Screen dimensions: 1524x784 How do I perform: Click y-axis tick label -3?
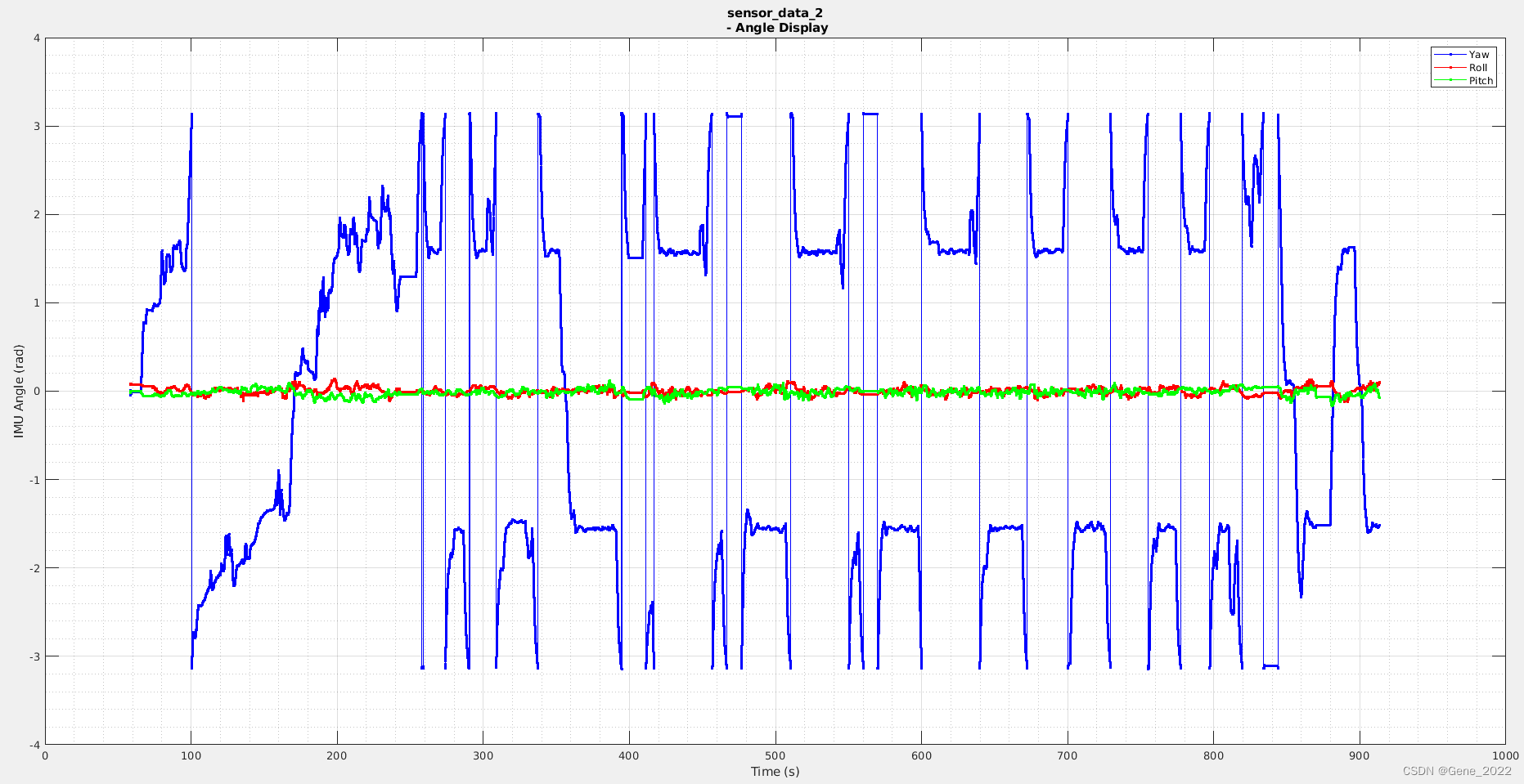pos(35,656)
